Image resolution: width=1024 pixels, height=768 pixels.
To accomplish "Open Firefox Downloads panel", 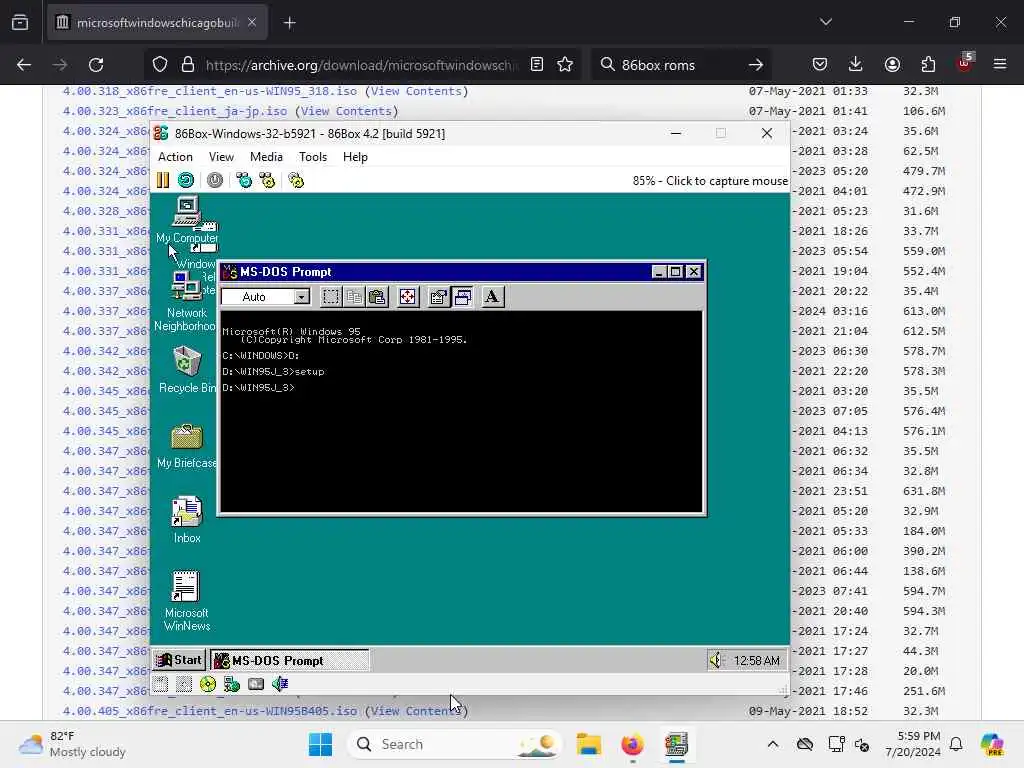I will 856,65.
